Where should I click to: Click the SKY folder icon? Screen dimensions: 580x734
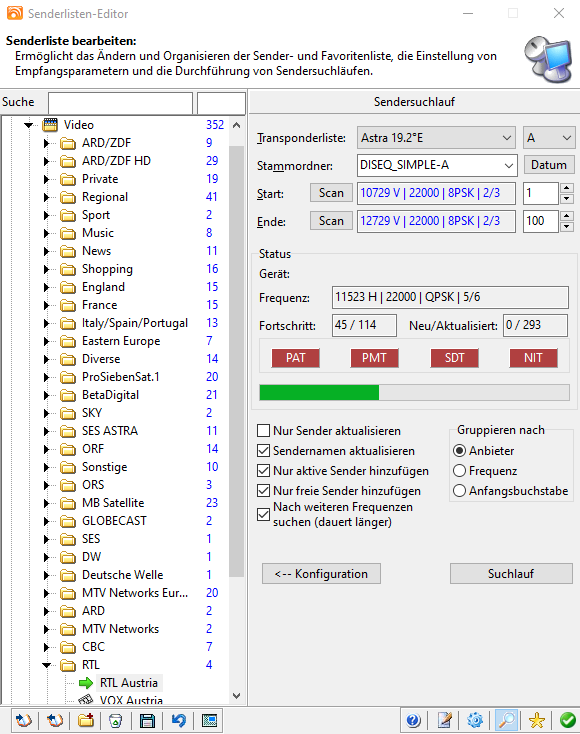coord(68,413)
